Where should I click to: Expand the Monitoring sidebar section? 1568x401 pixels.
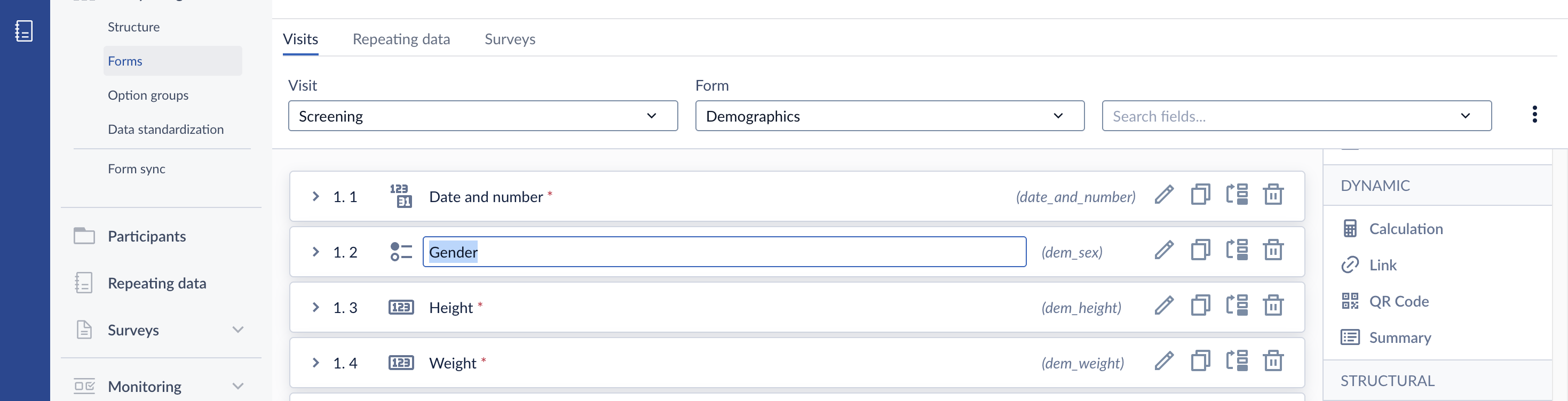pos(237,387)
